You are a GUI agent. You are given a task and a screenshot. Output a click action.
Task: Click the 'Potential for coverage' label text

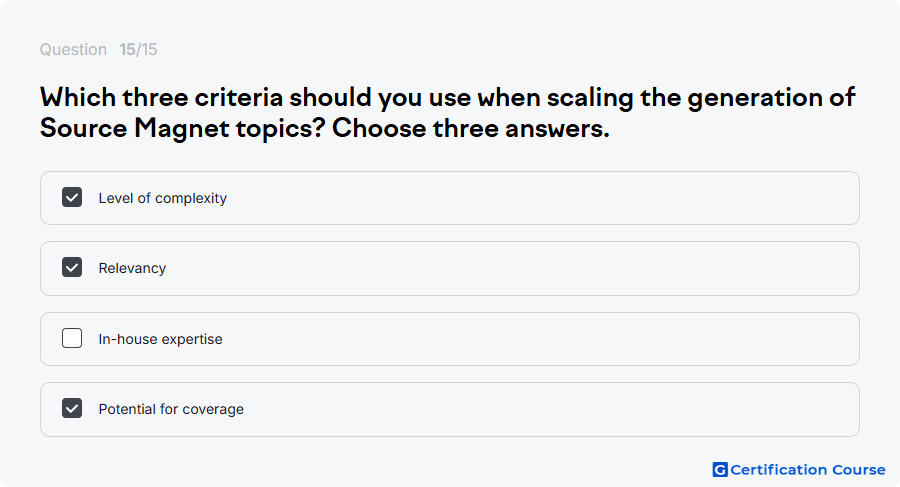171,409
